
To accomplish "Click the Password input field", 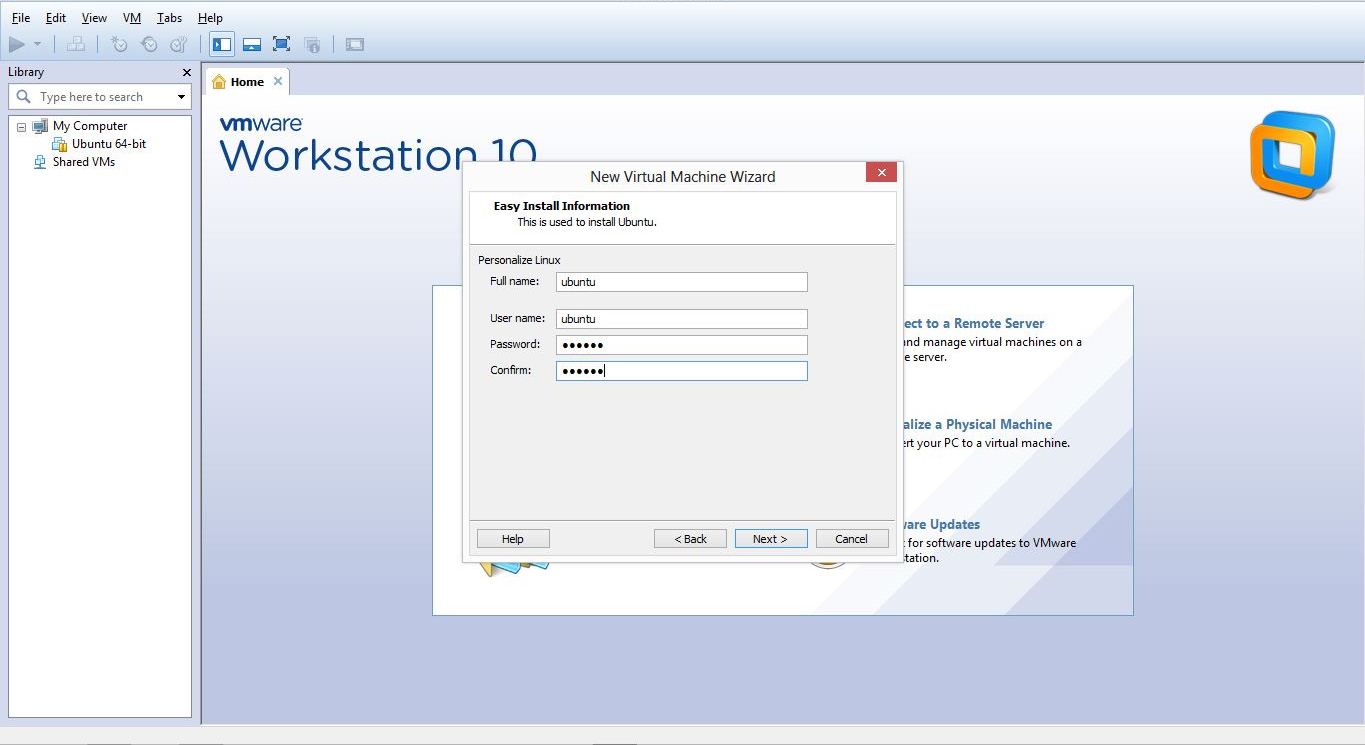I will 682,345.
